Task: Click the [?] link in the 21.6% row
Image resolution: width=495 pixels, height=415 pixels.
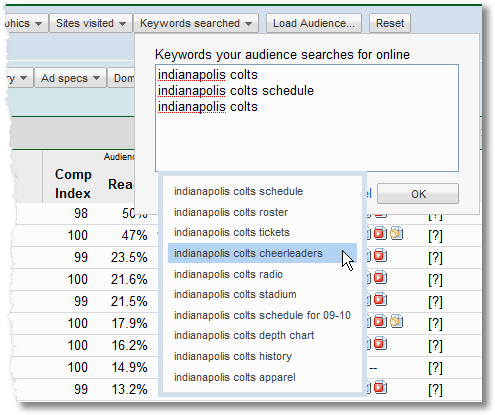Action: [435, 280]
